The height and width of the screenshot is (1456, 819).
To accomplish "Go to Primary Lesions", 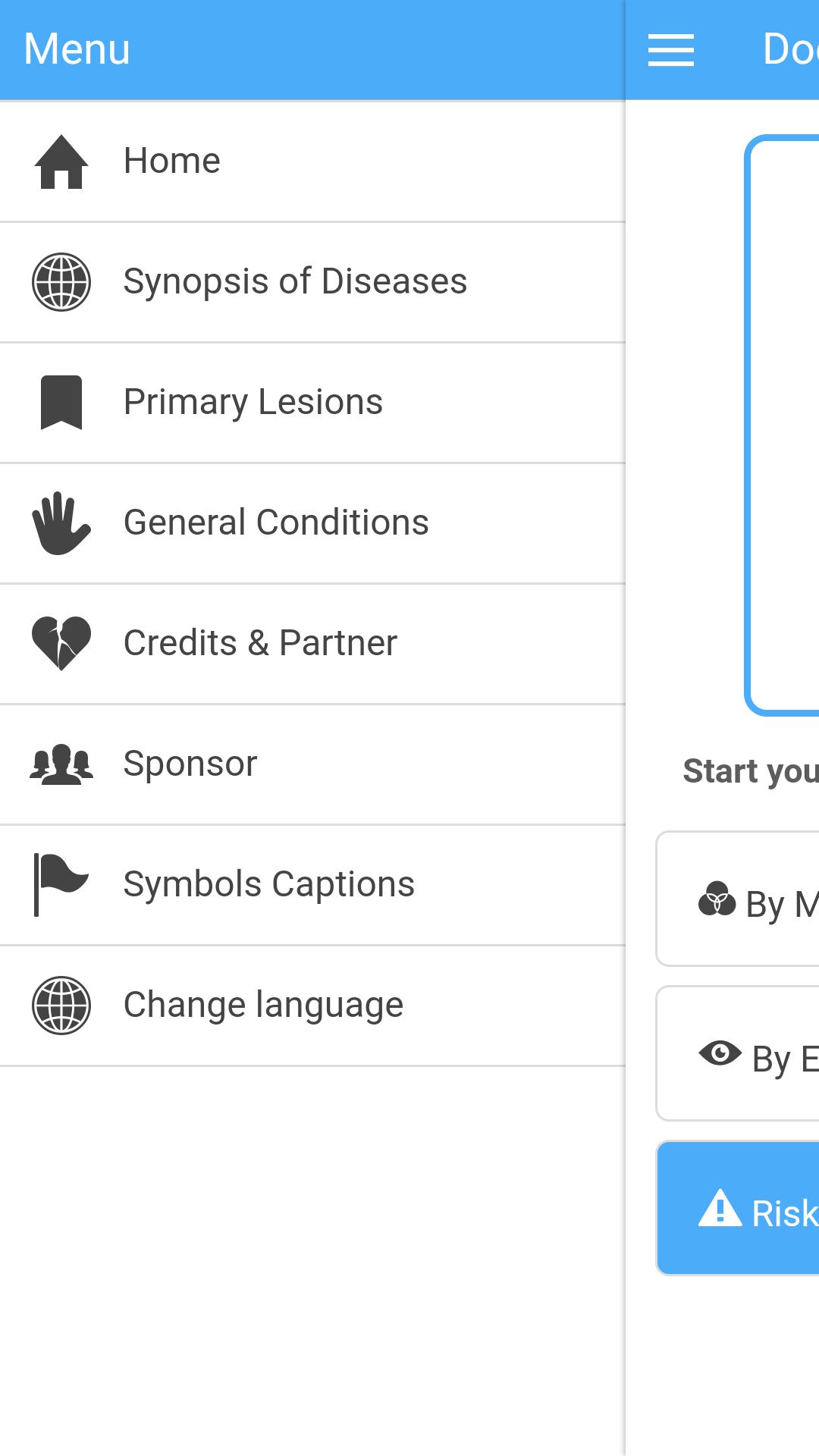I will (x=253, y=402).
